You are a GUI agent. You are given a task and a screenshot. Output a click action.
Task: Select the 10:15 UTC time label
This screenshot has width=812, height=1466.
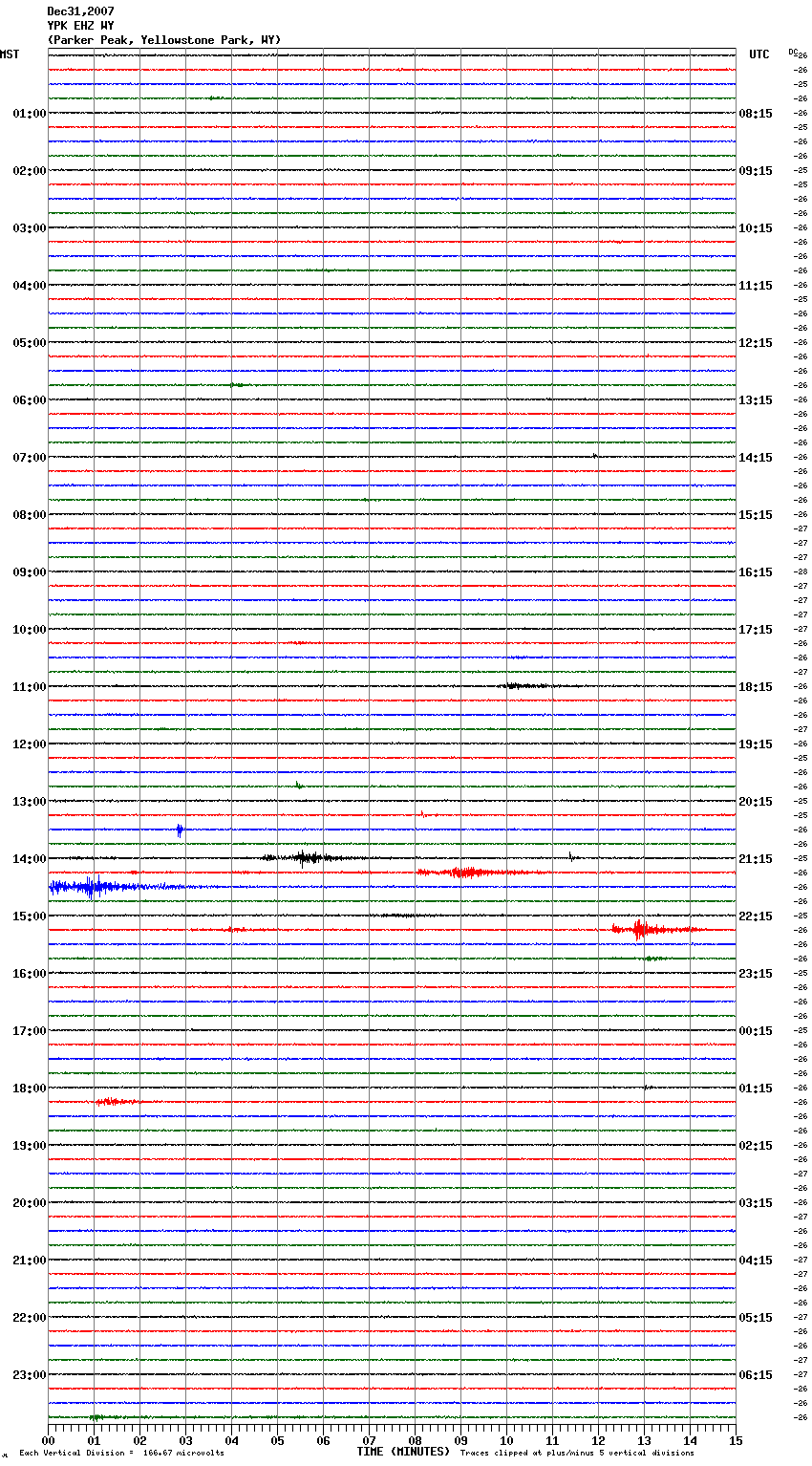pos(756,228)
